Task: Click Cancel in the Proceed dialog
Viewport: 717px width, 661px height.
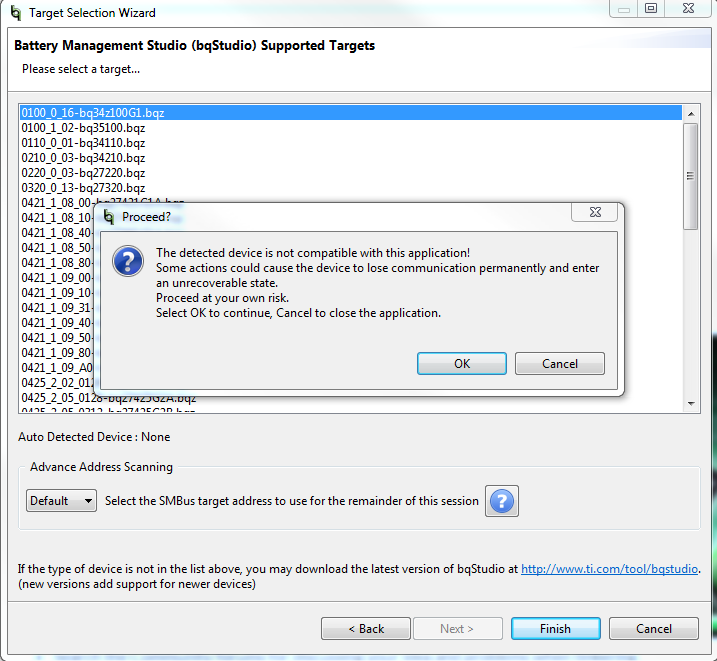Action: tap(560, 363)
